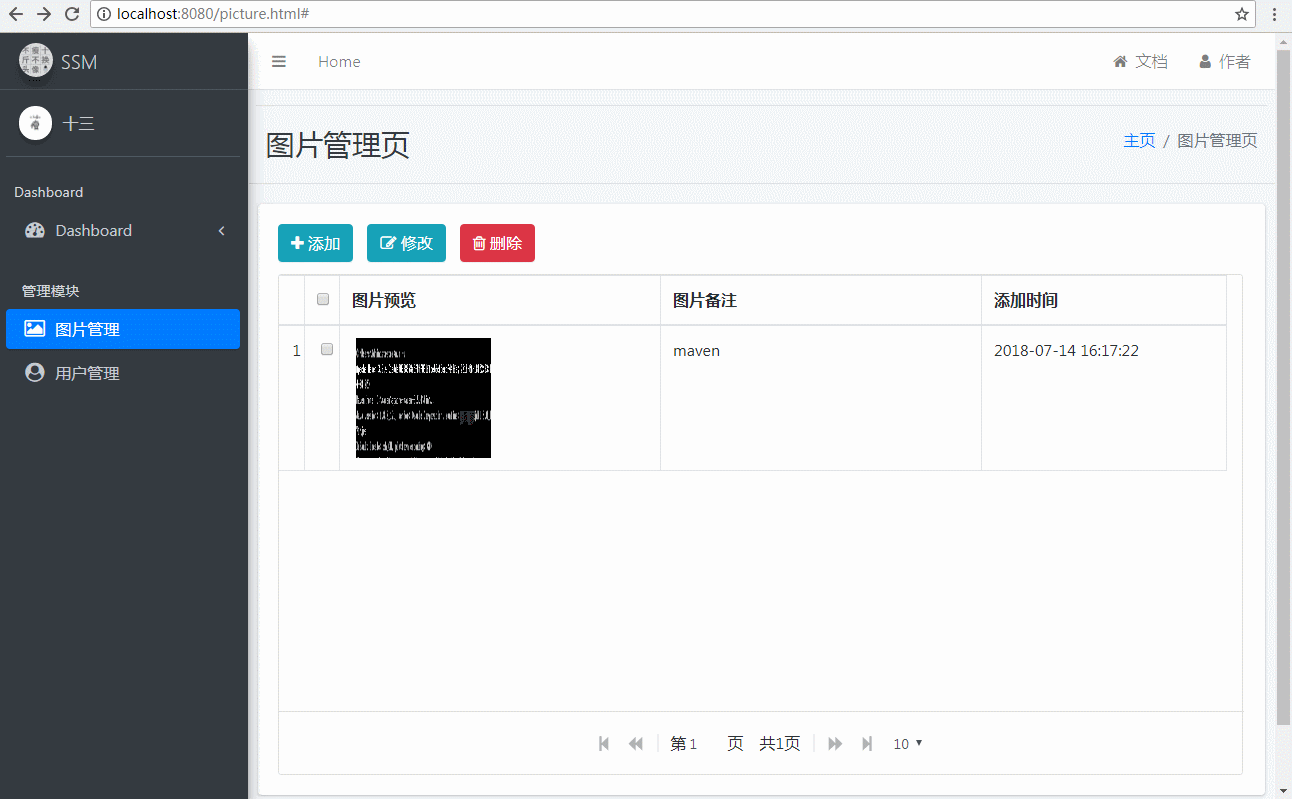Viewport: 1292px width, 799px height.
Task: Click the house icon next to 文档
Action: click(x=1118, y=61)
